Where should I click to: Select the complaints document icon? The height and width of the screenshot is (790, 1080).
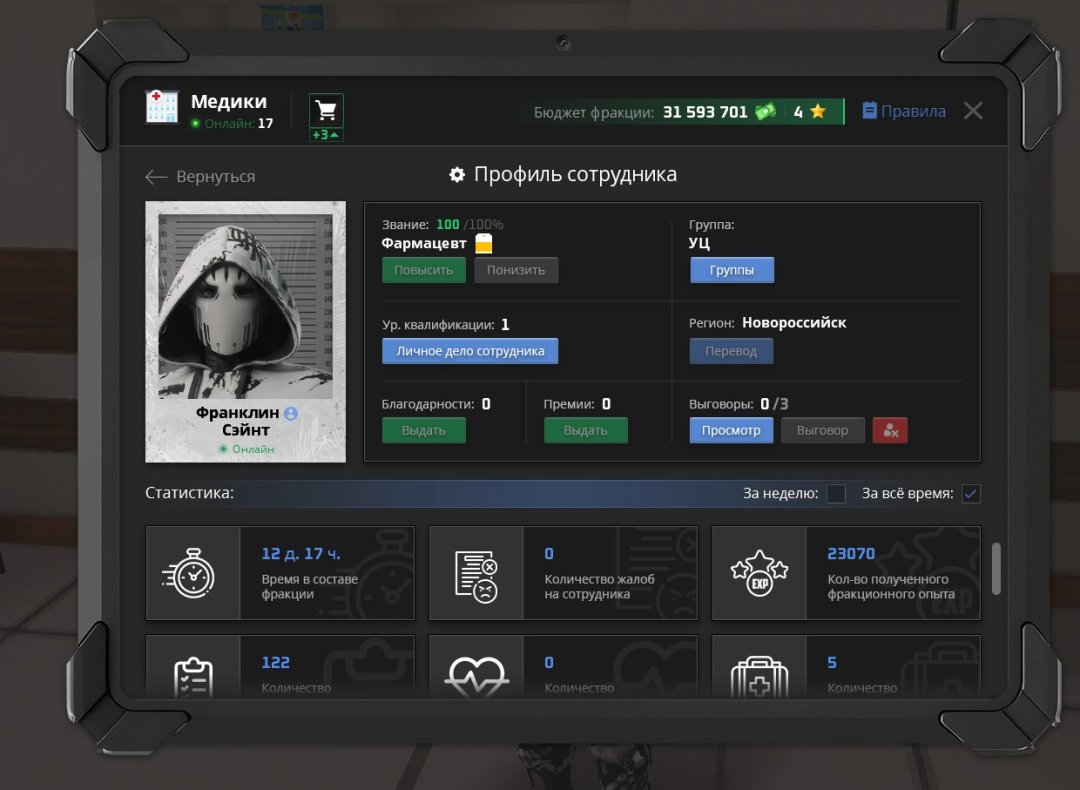click(x=476, y=575)
